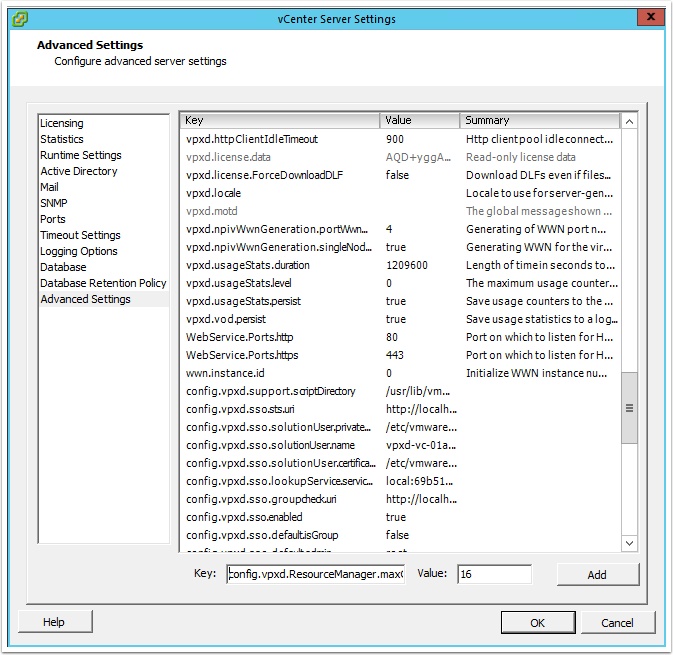The width and height of the screenshot is (673, 655).
Task: Select the vpxd.httpClientIdleTimeout row
Action: pos(400,139)
